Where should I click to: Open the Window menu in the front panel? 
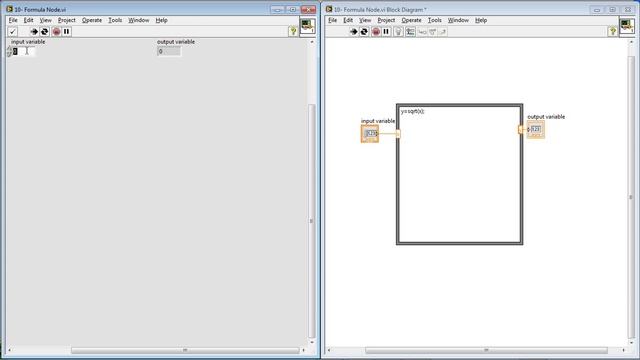(139, 20)
